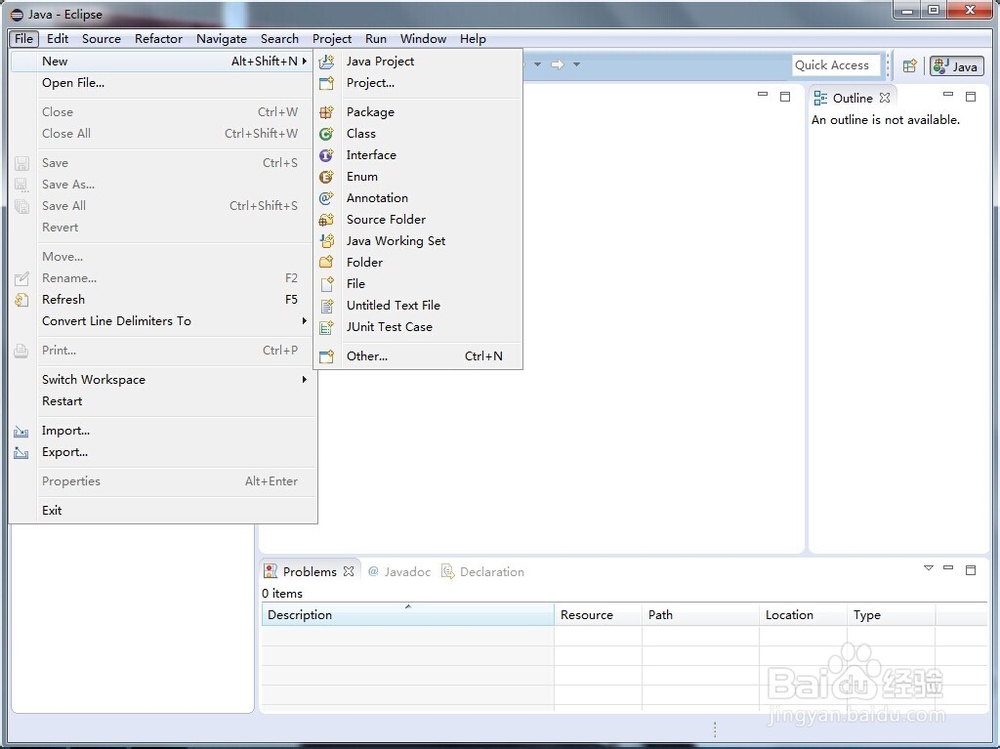Select the Java perspective button
The image size is (1000, 749).
click(x=957, y=66)
